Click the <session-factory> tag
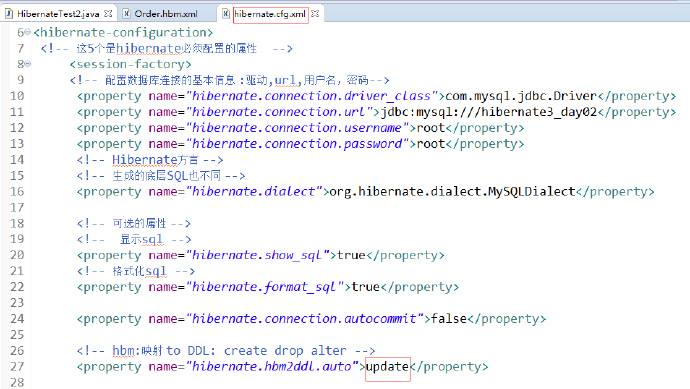 click(130, 64)
